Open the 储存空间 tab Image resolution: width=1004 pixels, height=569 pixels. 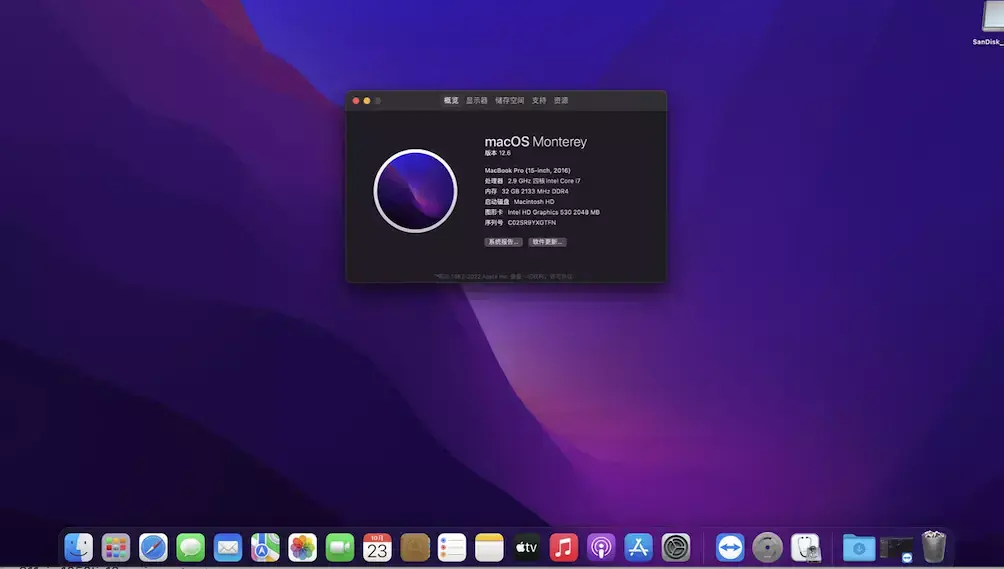[x=510, y=100]
